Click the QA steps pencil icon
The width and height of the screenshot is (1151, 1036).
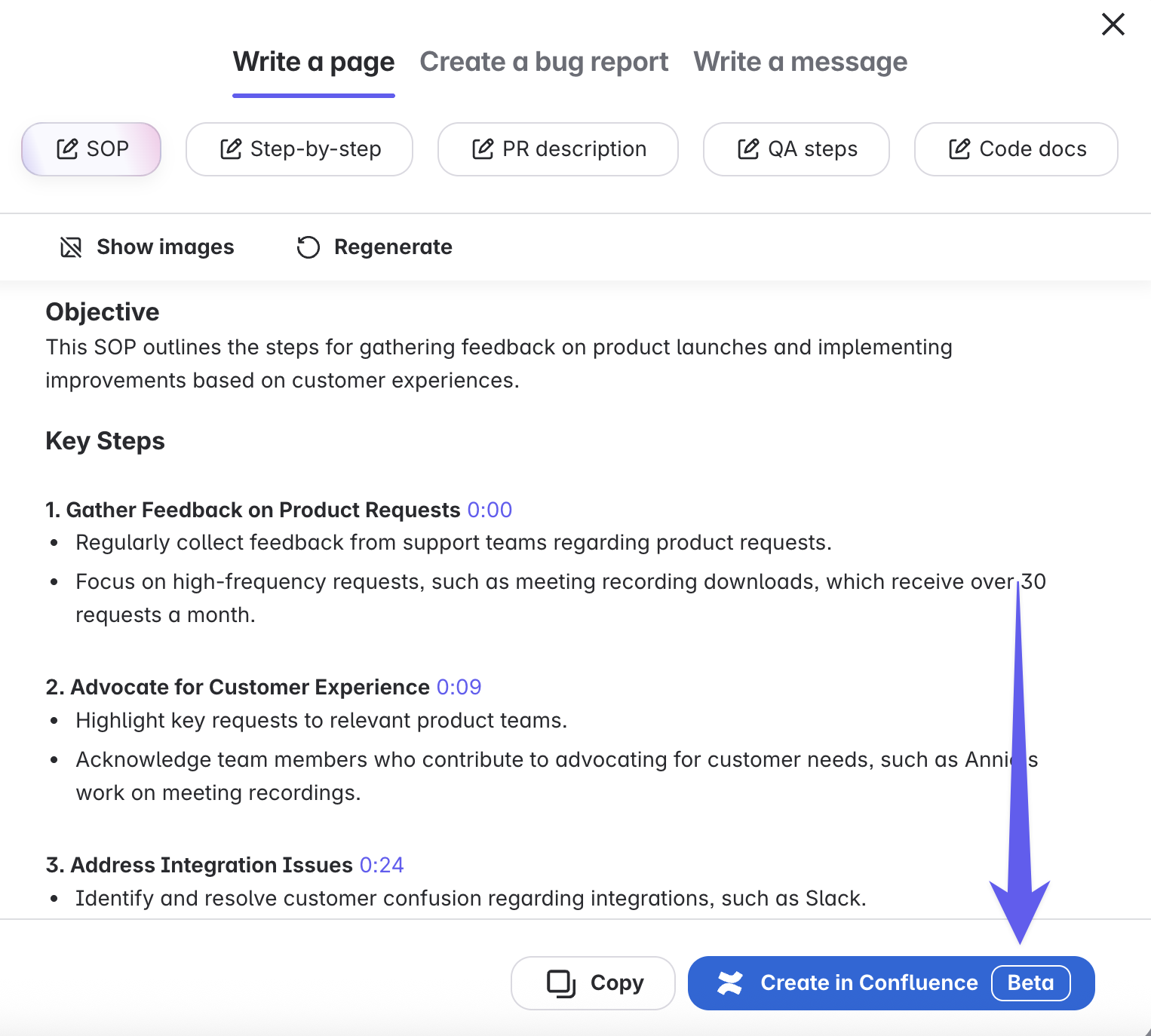[747, 149]
